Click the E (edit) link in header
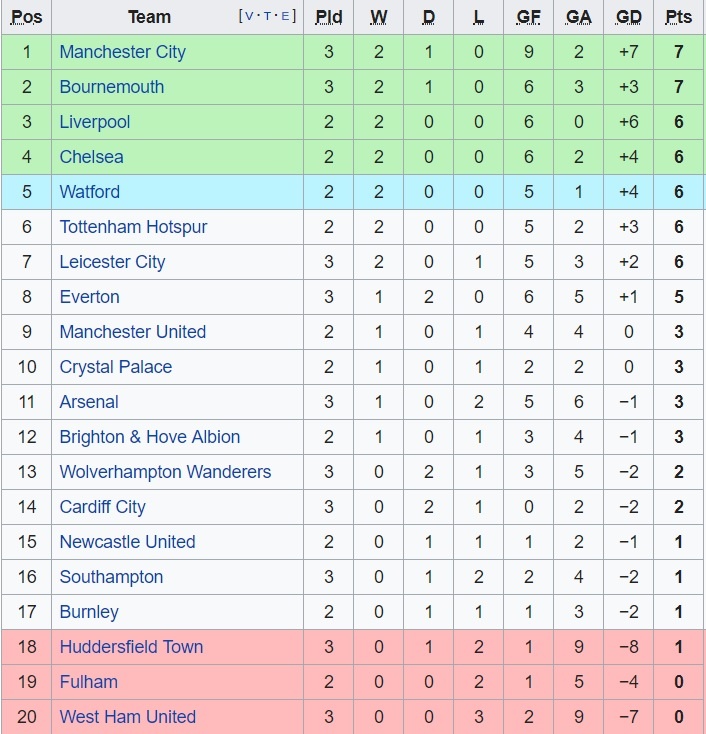 (x=286, y=16)
